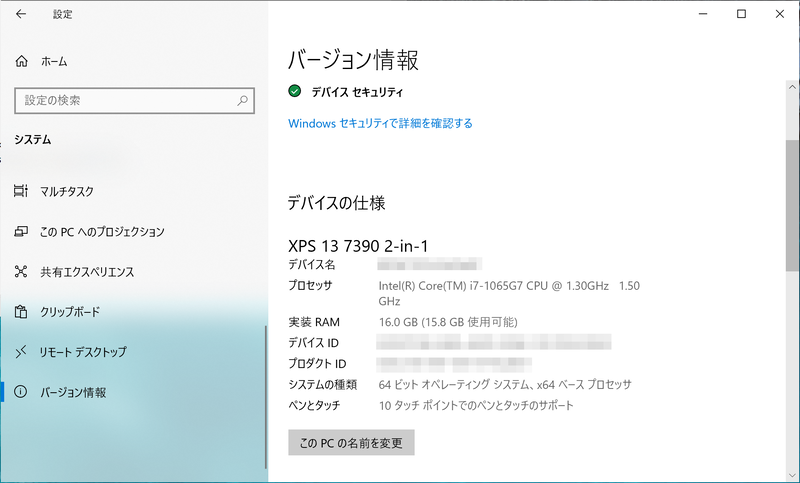Select the プロダクト ID label

(x=317, y=364)
